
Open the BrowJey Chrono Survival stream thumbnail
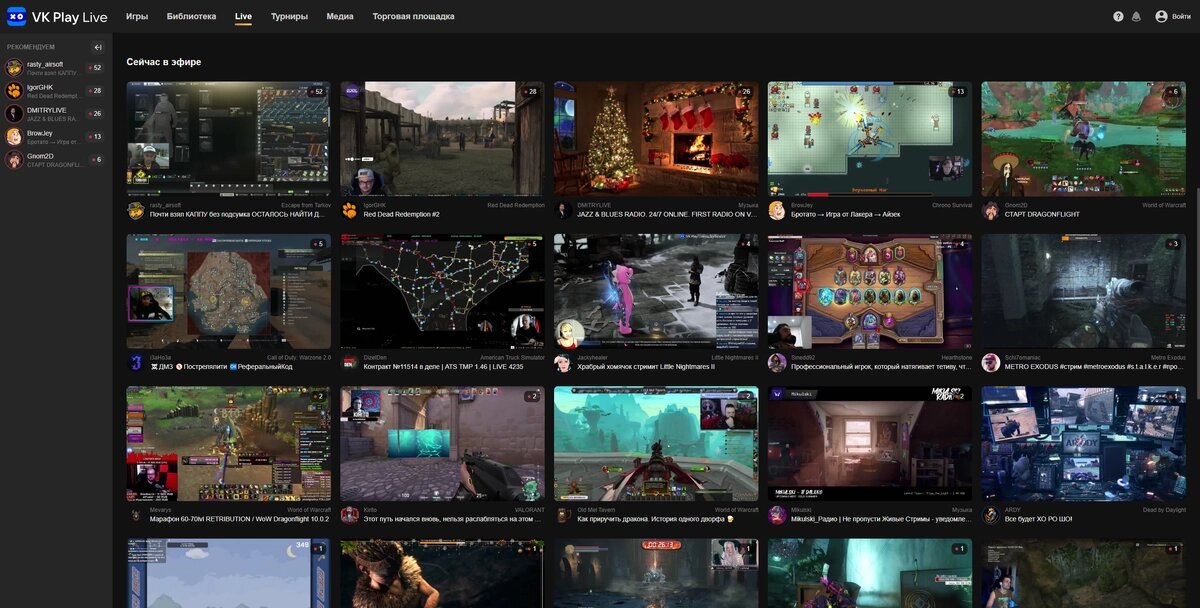[x=870, y=139]
